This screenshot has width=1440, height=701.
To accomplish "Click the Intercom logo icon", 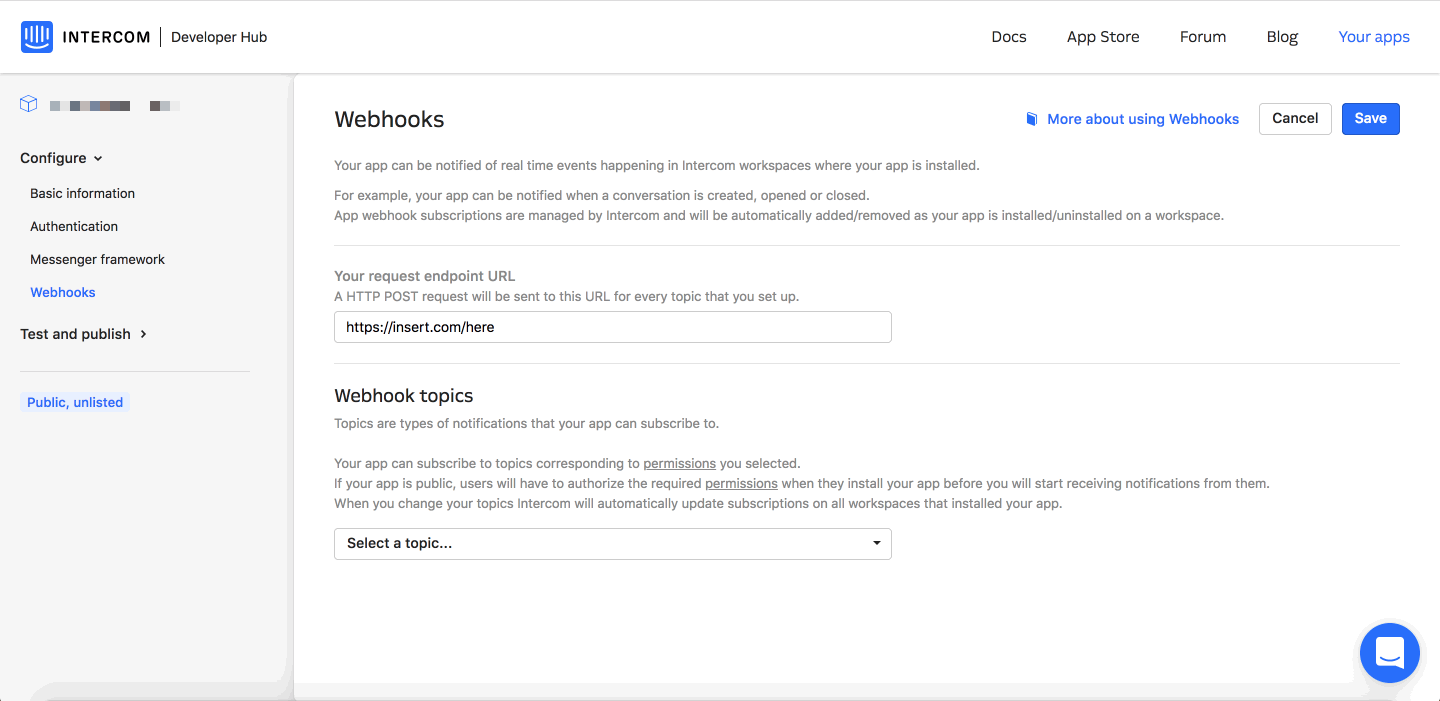I will click(x=37, y=37).
